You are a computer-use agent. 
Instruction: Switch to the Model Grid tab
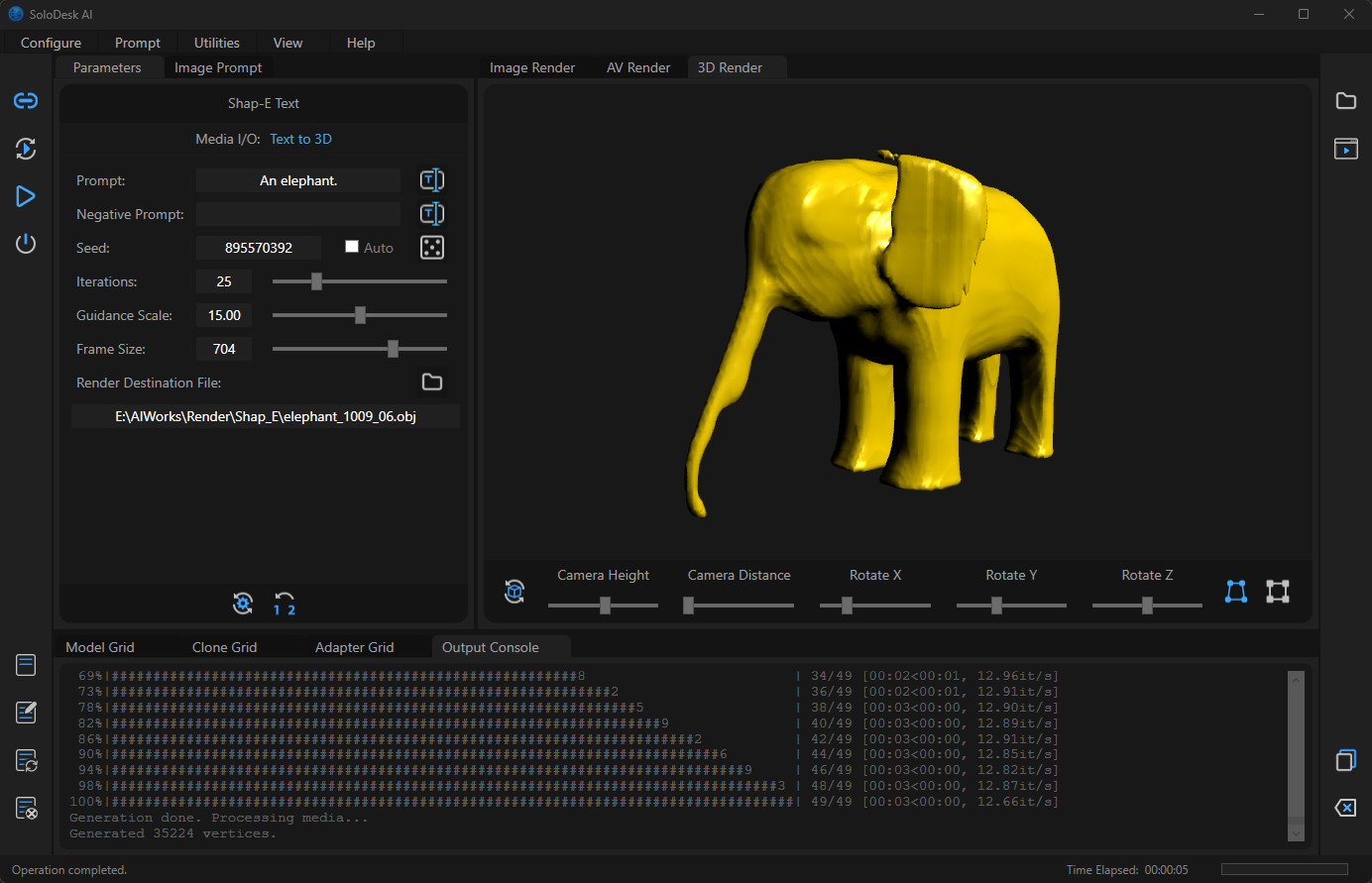coord(100,647)
